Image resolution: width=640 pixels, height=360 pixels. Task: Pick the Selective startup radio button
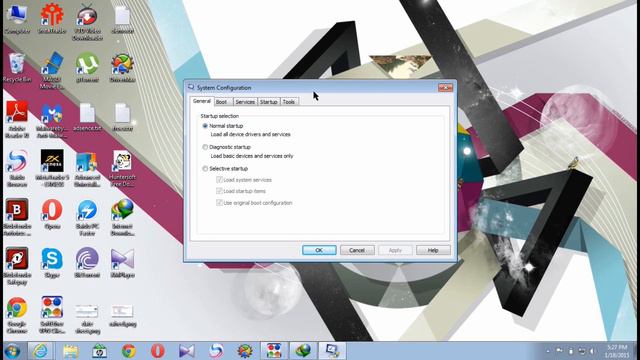coord(205,169)
